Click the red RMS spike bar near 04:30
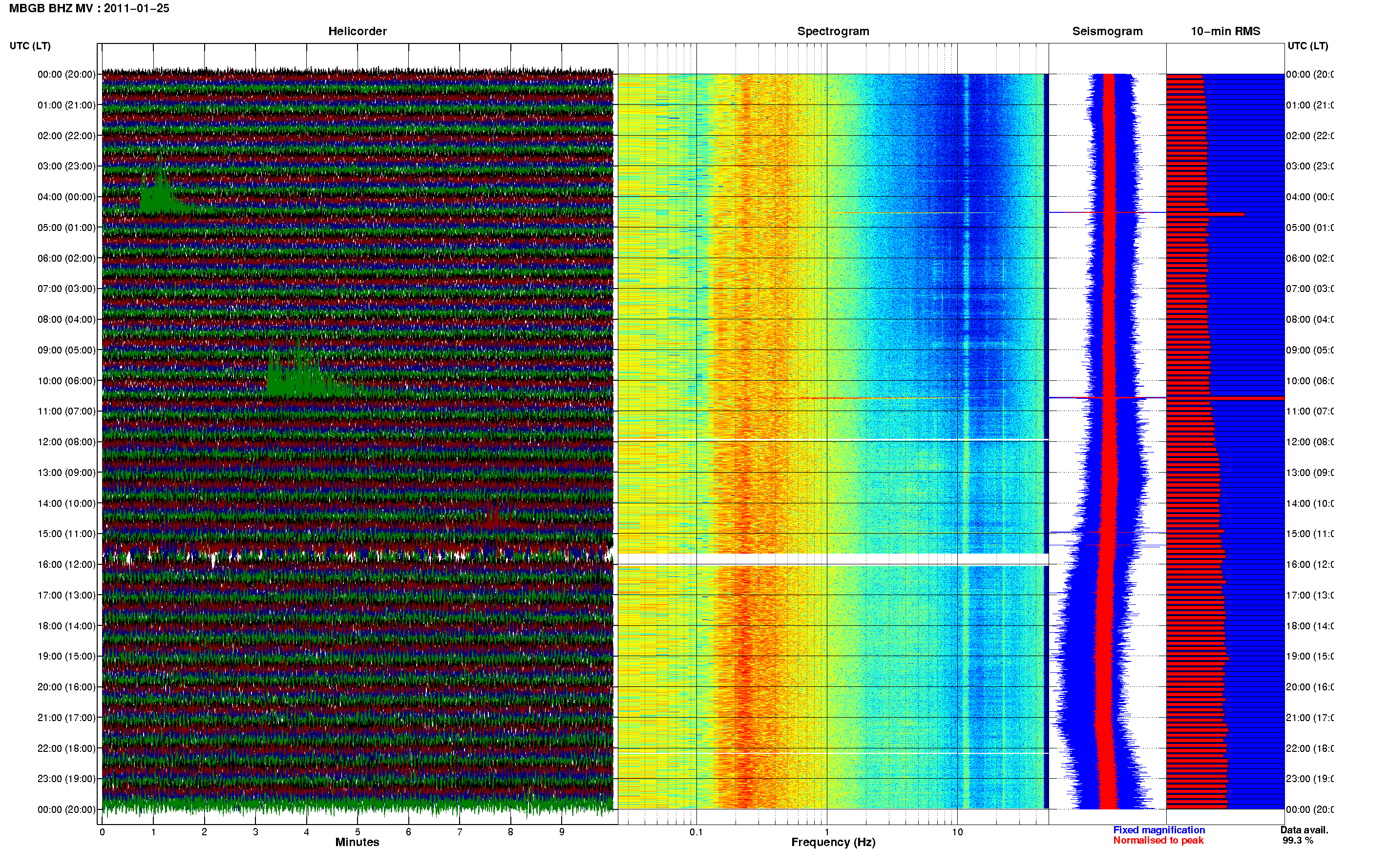The width and height of the screenshot is (1389, 868). coord(1205,214)
